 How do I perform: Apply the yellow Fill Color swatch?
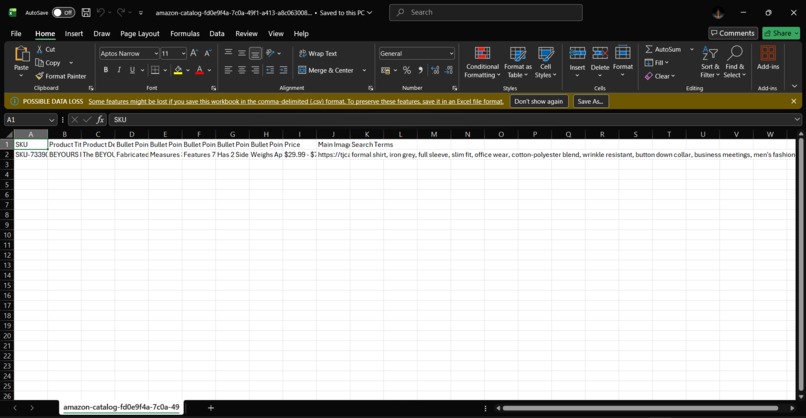178,70
